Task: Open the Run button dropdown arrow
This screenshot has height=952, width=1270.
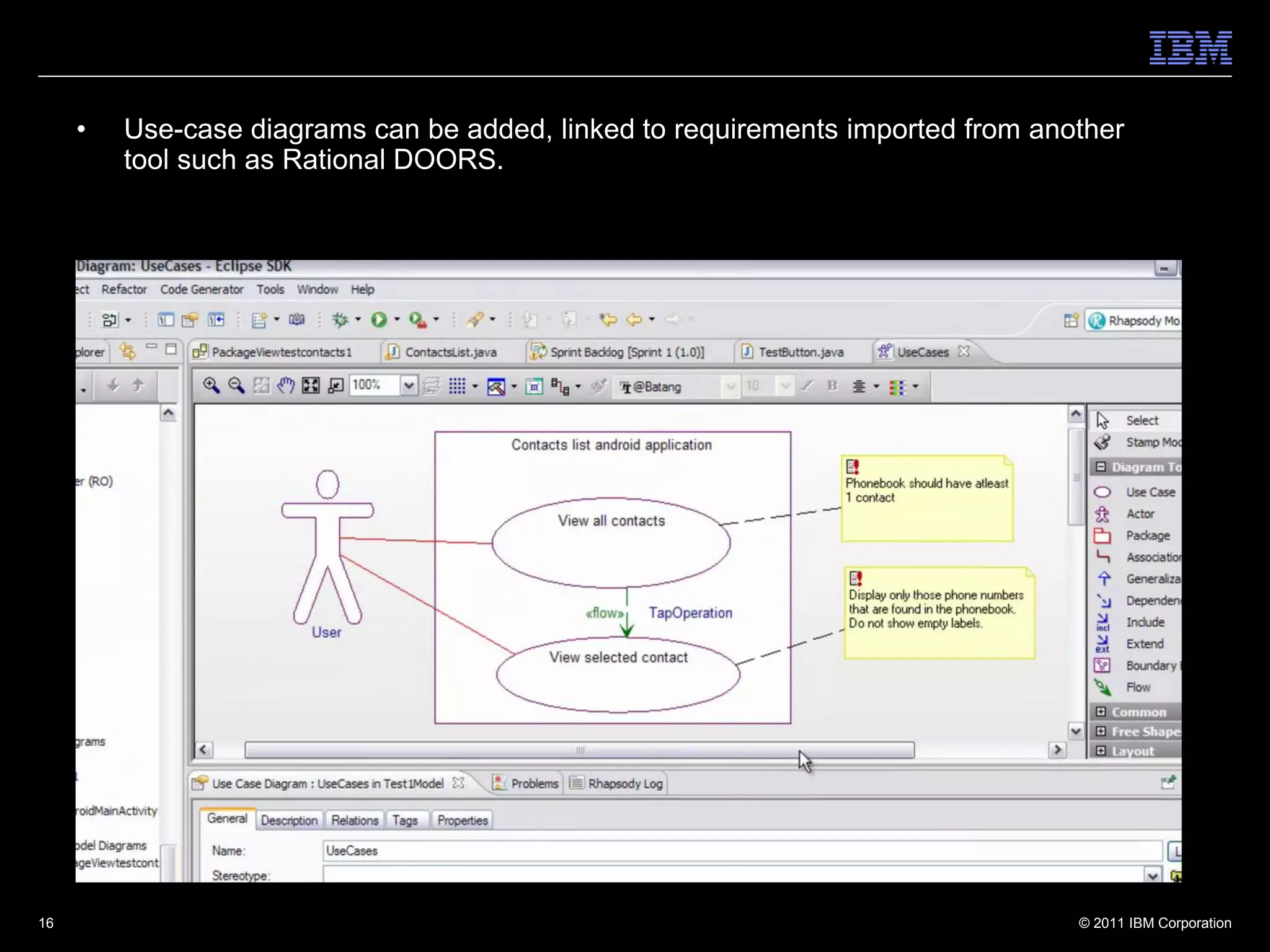Action: [397, 319]
